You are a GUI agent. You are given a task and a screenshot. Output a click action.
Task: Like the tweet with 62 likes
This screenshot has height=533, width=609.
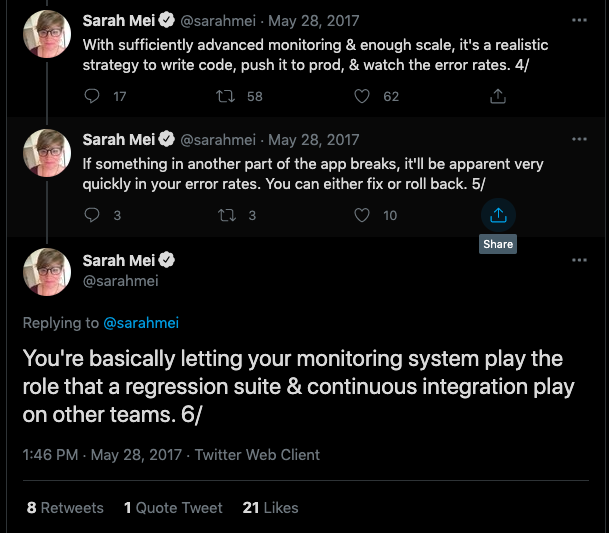point(362,96)
